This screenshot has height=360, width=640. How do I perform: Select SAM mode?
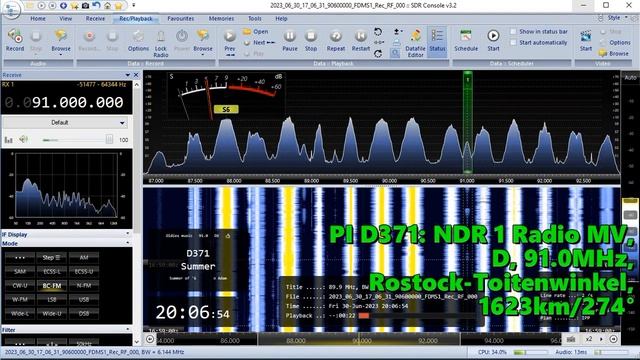[x=20, y=271]
